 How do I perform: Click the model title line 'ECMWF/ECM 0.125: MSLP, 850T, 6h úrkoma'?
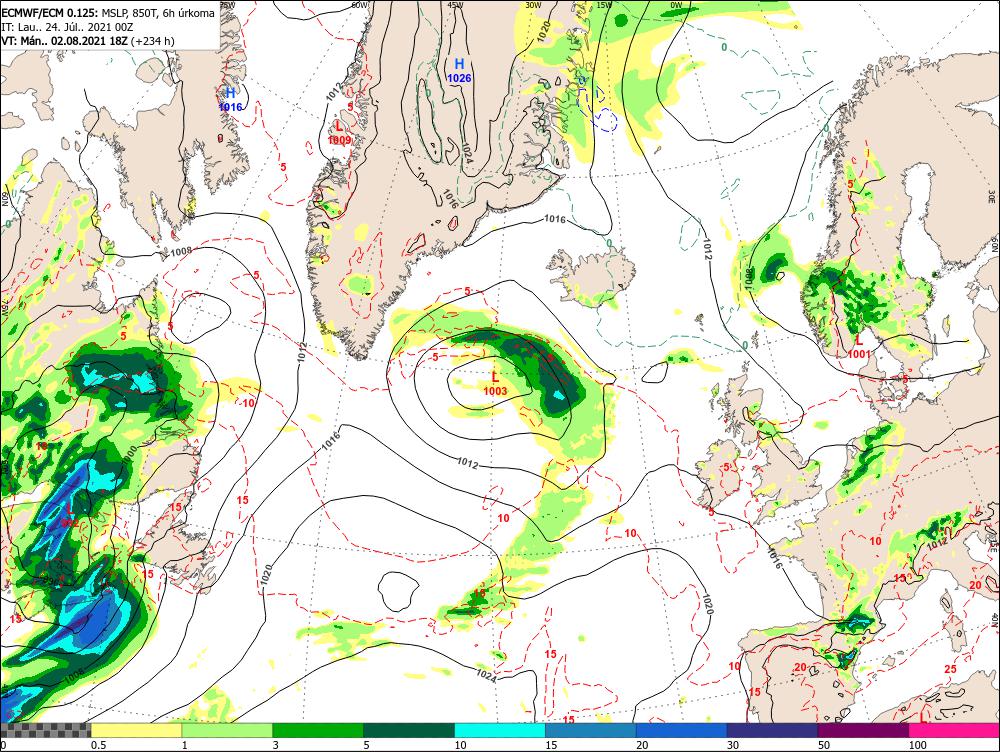[108, 12]
